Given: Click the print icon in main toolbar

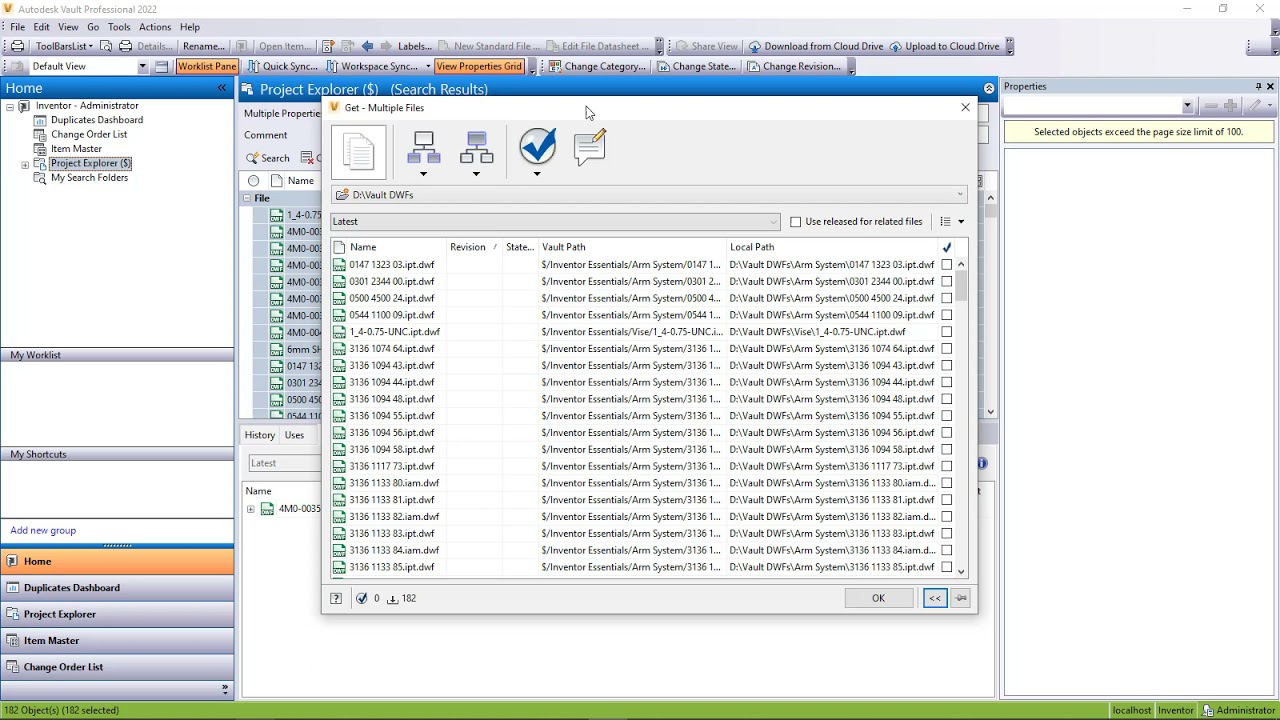Looking at the screenshot, I should 18,46.
